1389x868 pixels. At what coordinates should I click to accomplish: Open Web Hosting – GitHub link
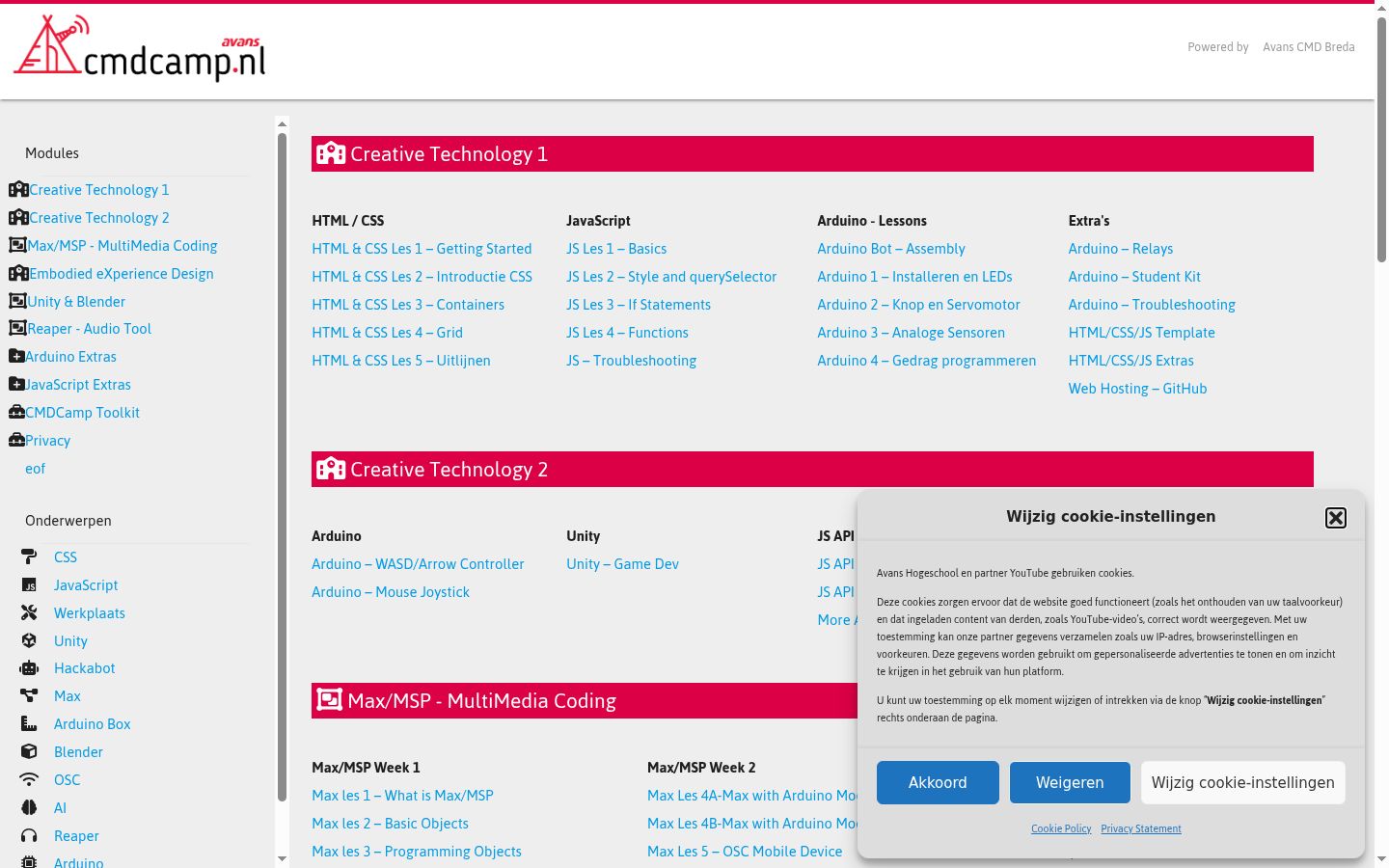1137,389
